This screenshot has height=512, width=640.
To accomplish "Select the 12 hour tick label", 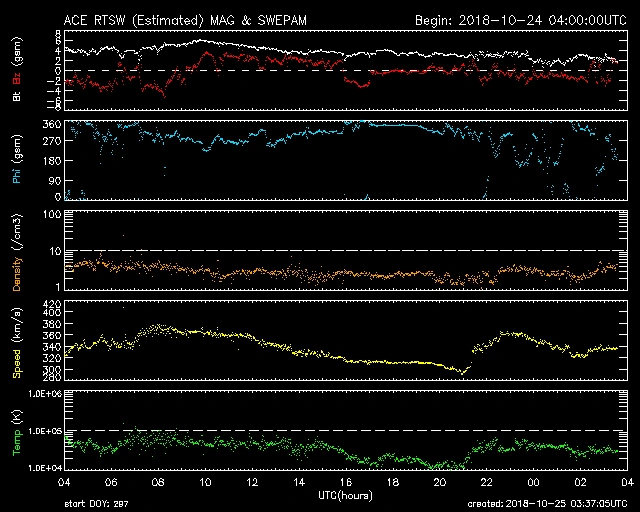I will click(253, 482).
